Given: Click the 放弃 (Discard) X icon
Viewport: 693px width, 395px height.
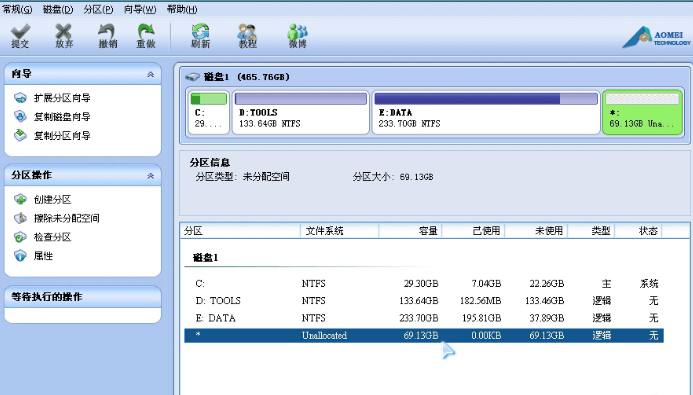Looking at the screenshot, I should click(x=64, y=31).
